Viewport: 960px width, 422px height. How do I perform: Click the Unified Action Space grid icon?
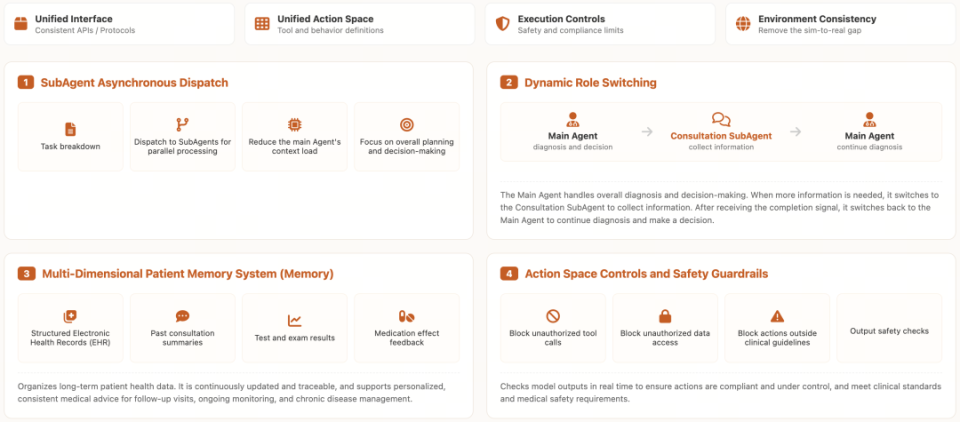click(262, 24)
